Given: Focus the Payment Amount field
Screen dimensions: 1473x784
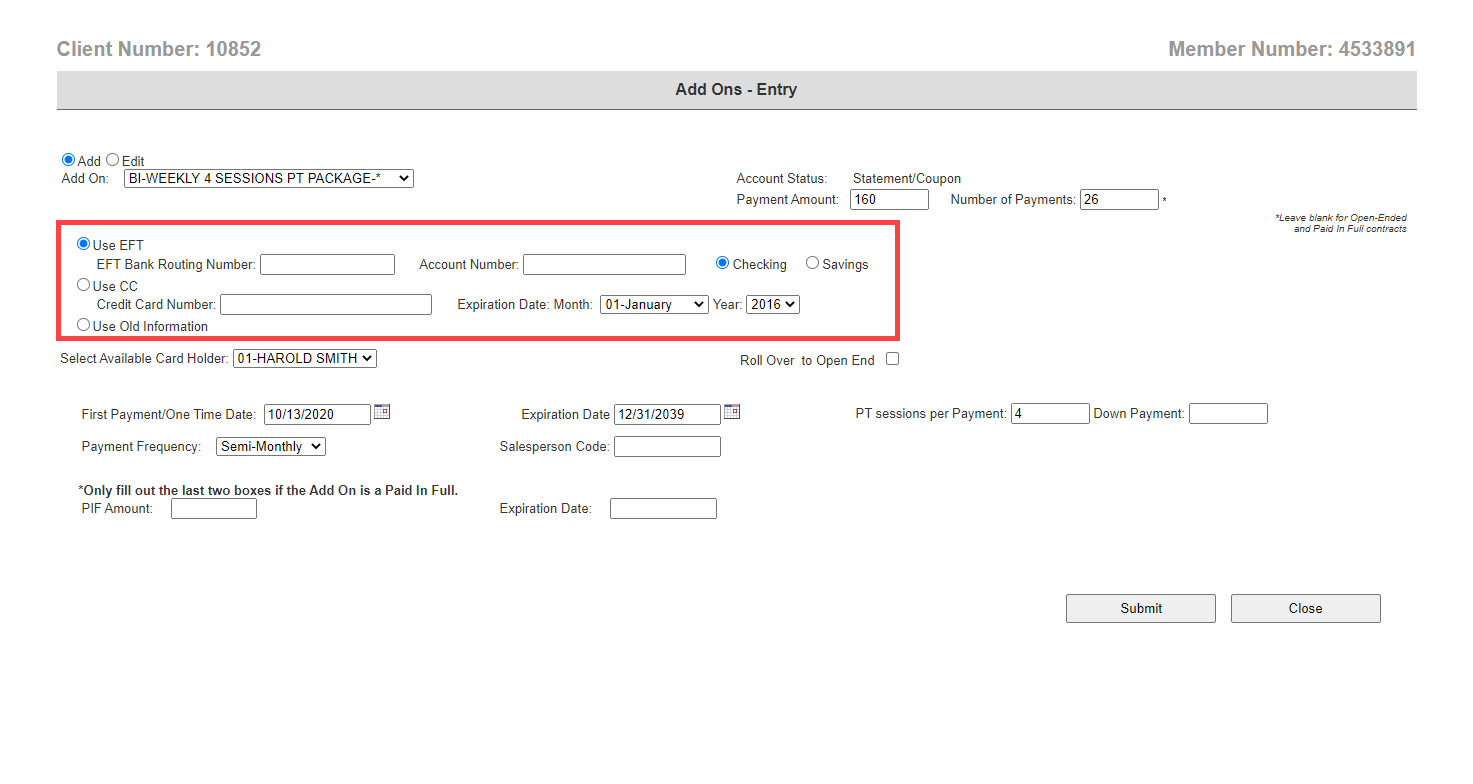Looking at the screenshot, I should tap(890, 199).
